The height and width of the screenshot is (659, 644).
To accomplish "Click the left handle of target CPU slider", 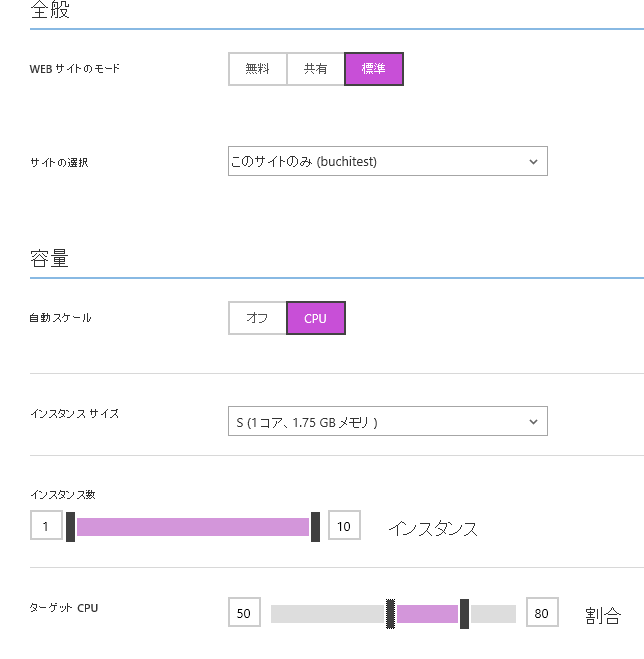I will (391, 614).
